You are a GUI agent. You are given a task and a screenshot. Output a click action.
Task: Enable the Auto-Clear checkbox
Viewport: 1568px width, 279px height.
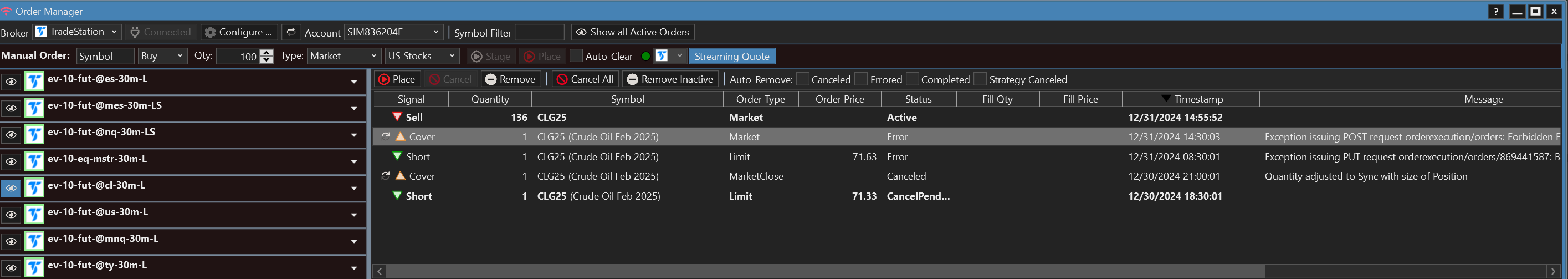pos(576,56)
